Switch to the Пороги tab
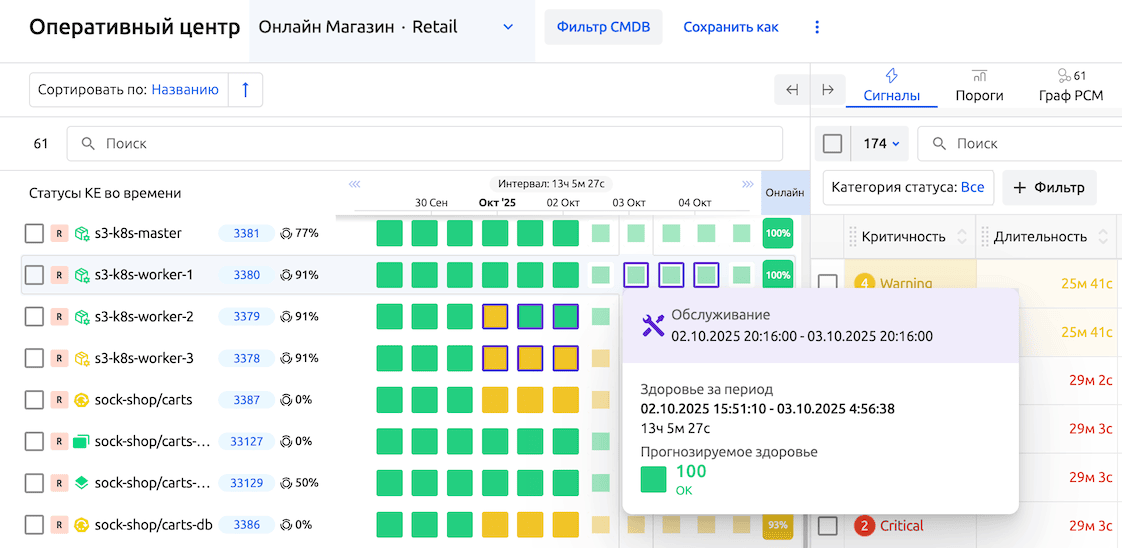1122x548 pixels. pyautogui.click(x=979, y=87)
